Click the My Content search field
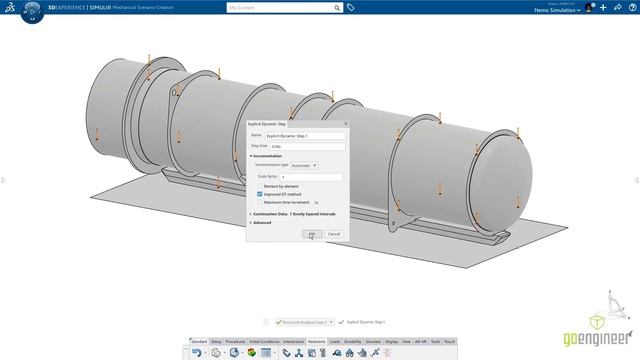 280,8
